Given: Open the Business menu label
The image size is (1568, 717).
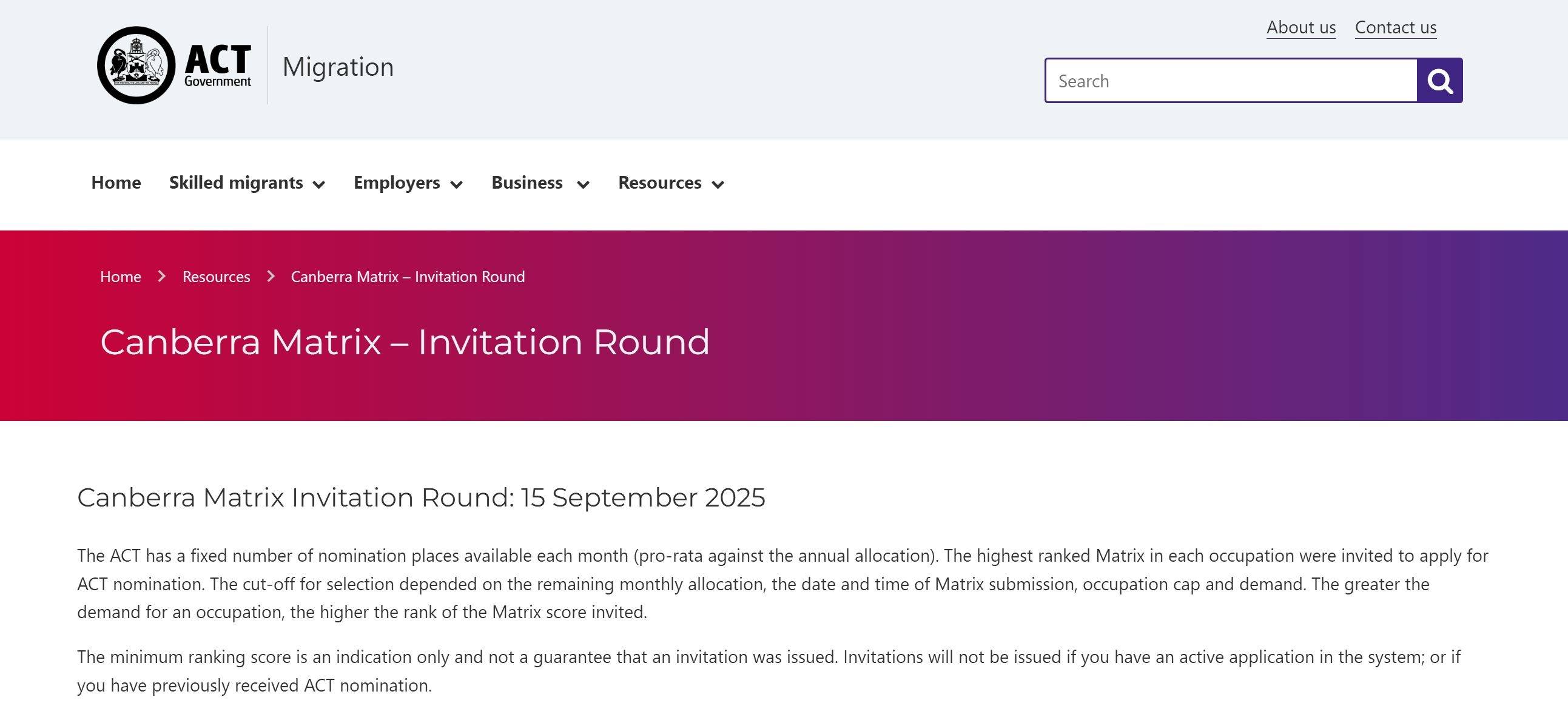Looking at the screenshot, I should [527, 183].
